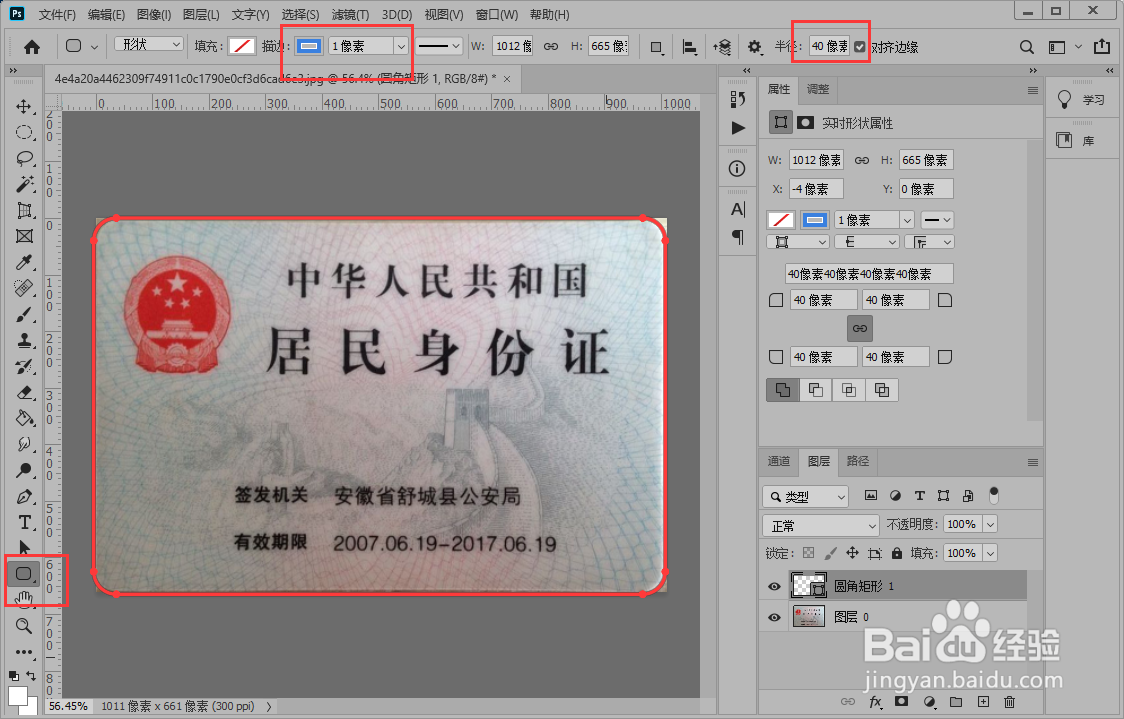Open stroke line style dropdown
Screen dimensions: 1124x719
(439, 47)
